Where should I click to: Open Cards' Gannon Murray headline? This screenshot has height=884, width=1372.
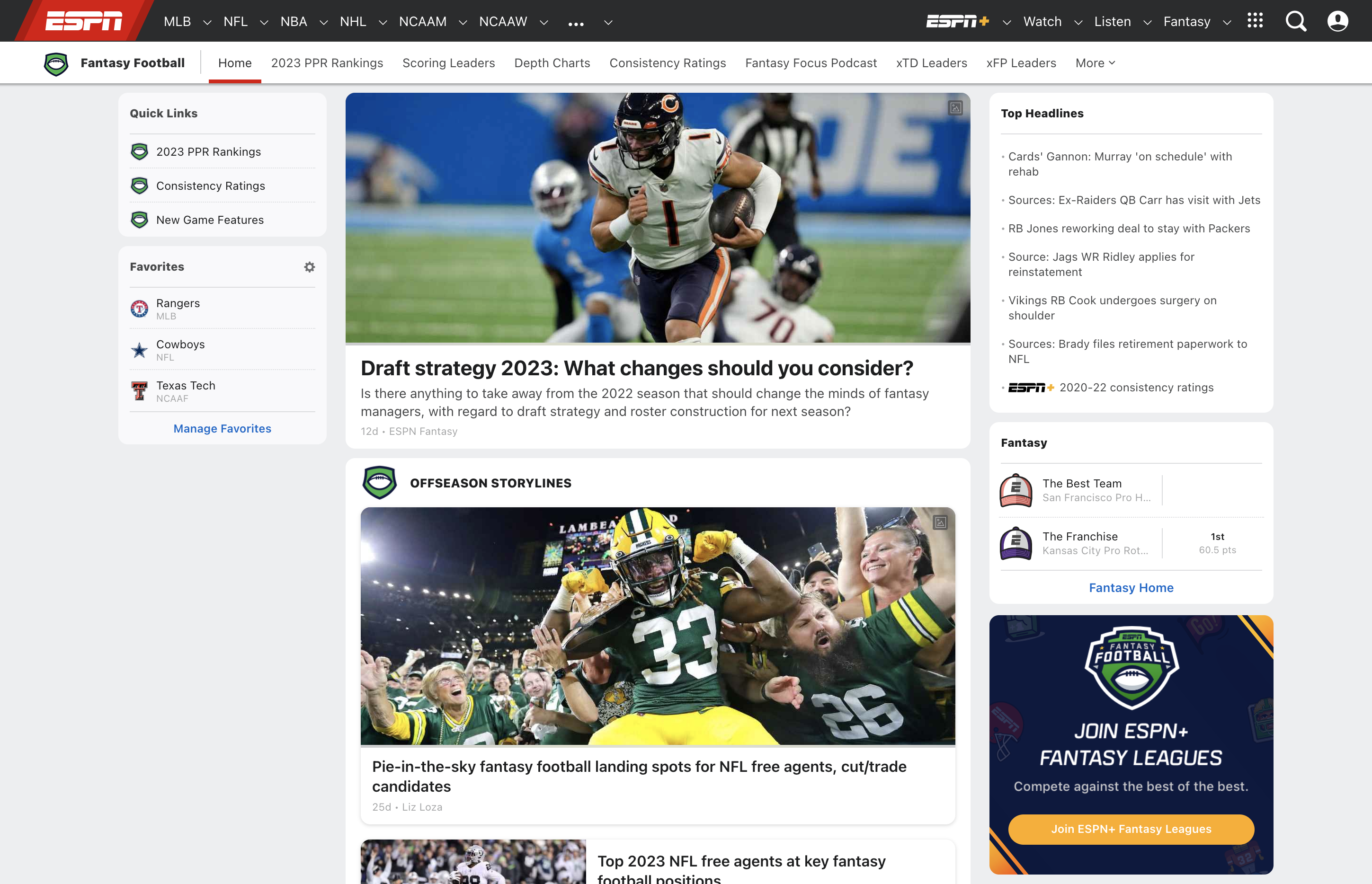click(1120, 164)
